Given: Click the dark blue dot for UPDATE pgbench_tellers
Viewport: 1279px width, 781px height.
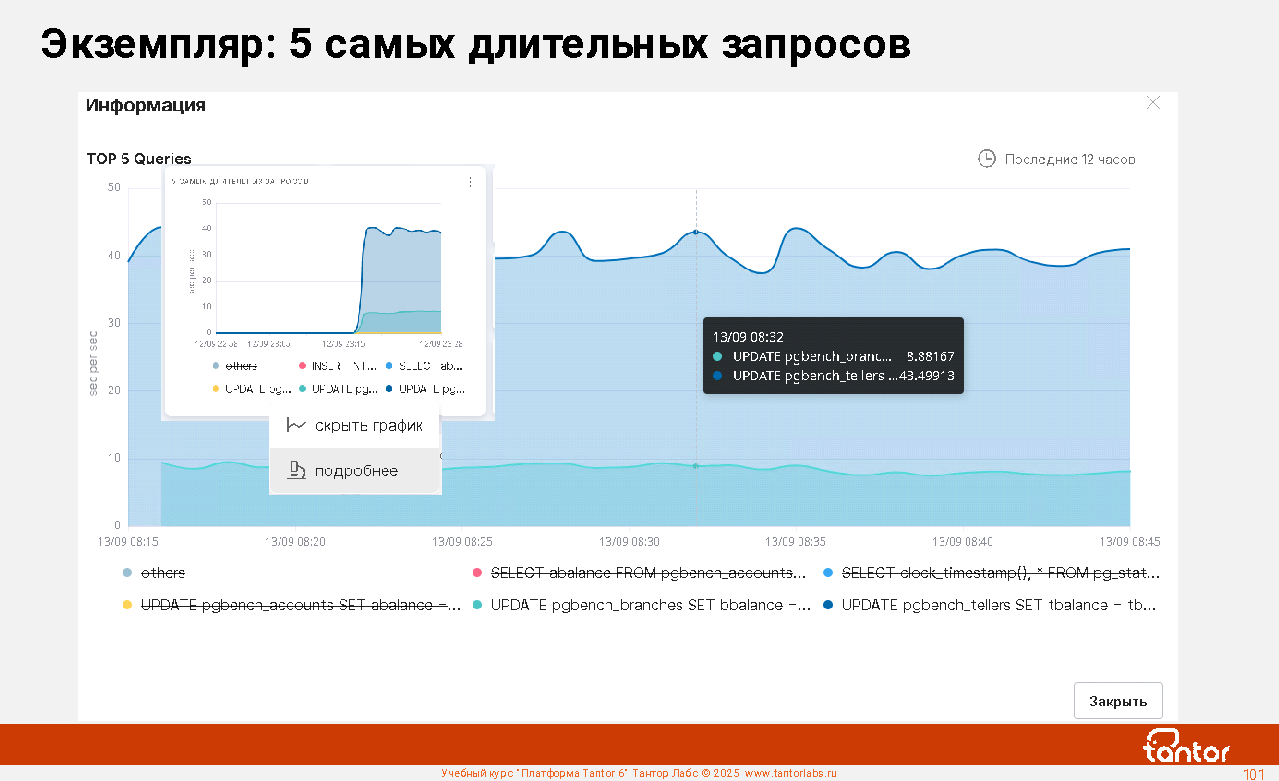Looking at the screenshot, I should [827, 605].
